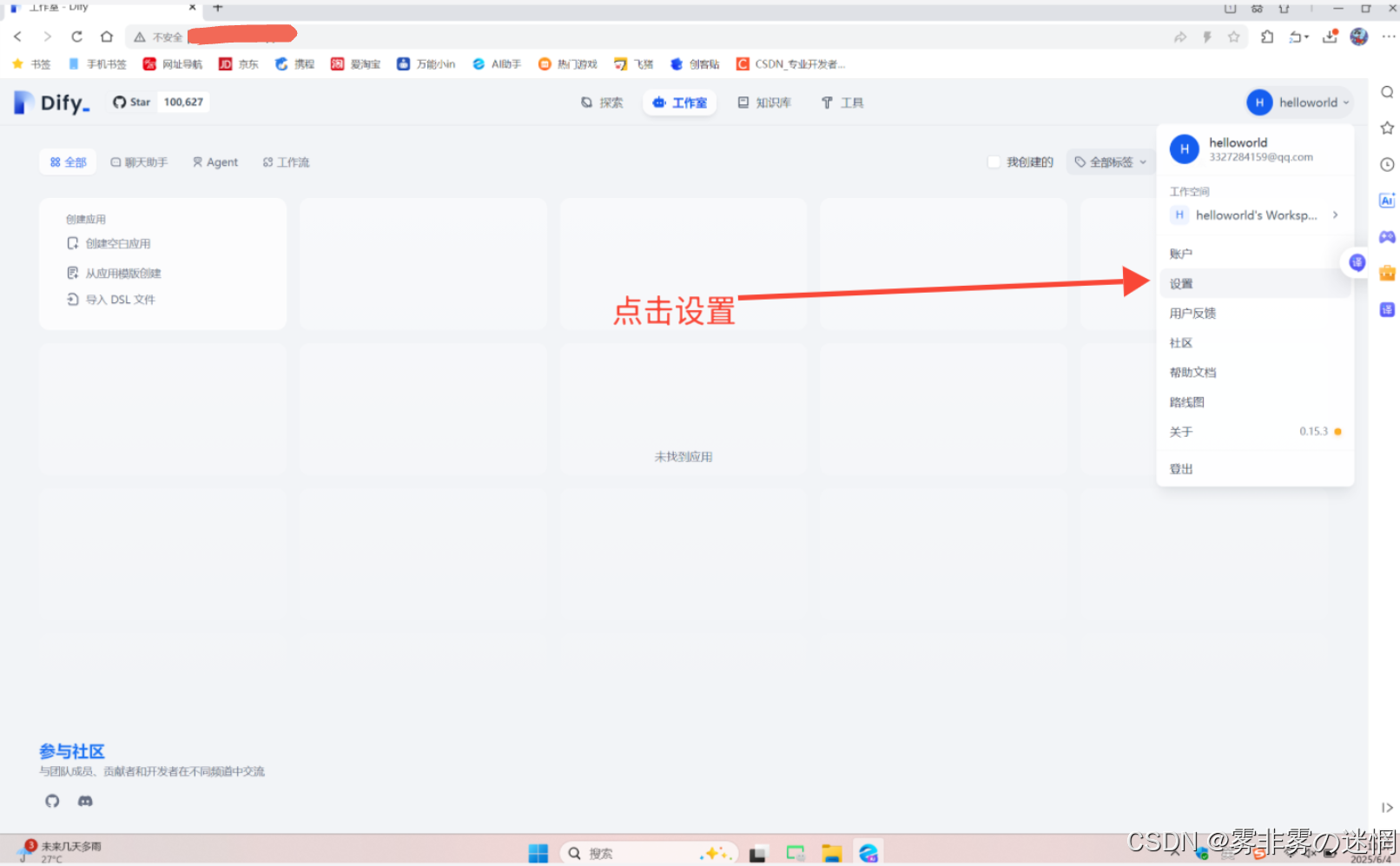The width and height of the screenshot is (1400, 866).
Task: Open the Discord community icon
Action: click(x=85, y=801)
